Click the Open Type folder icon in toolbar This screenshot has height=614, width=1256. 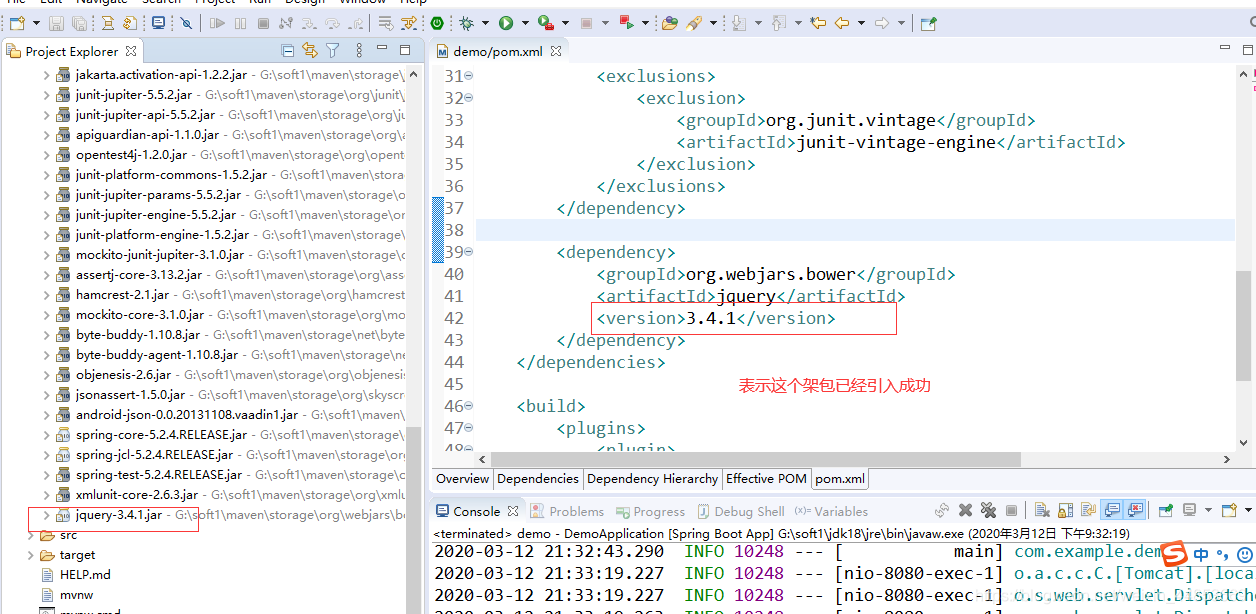click(669, 23)
